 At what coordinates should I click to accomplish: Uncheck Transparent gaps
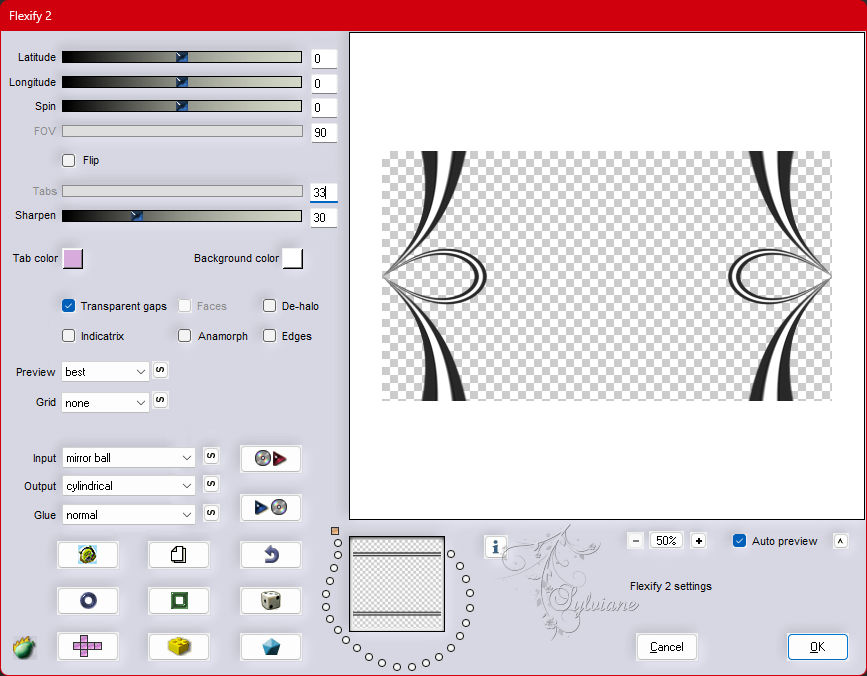point(69,306)
